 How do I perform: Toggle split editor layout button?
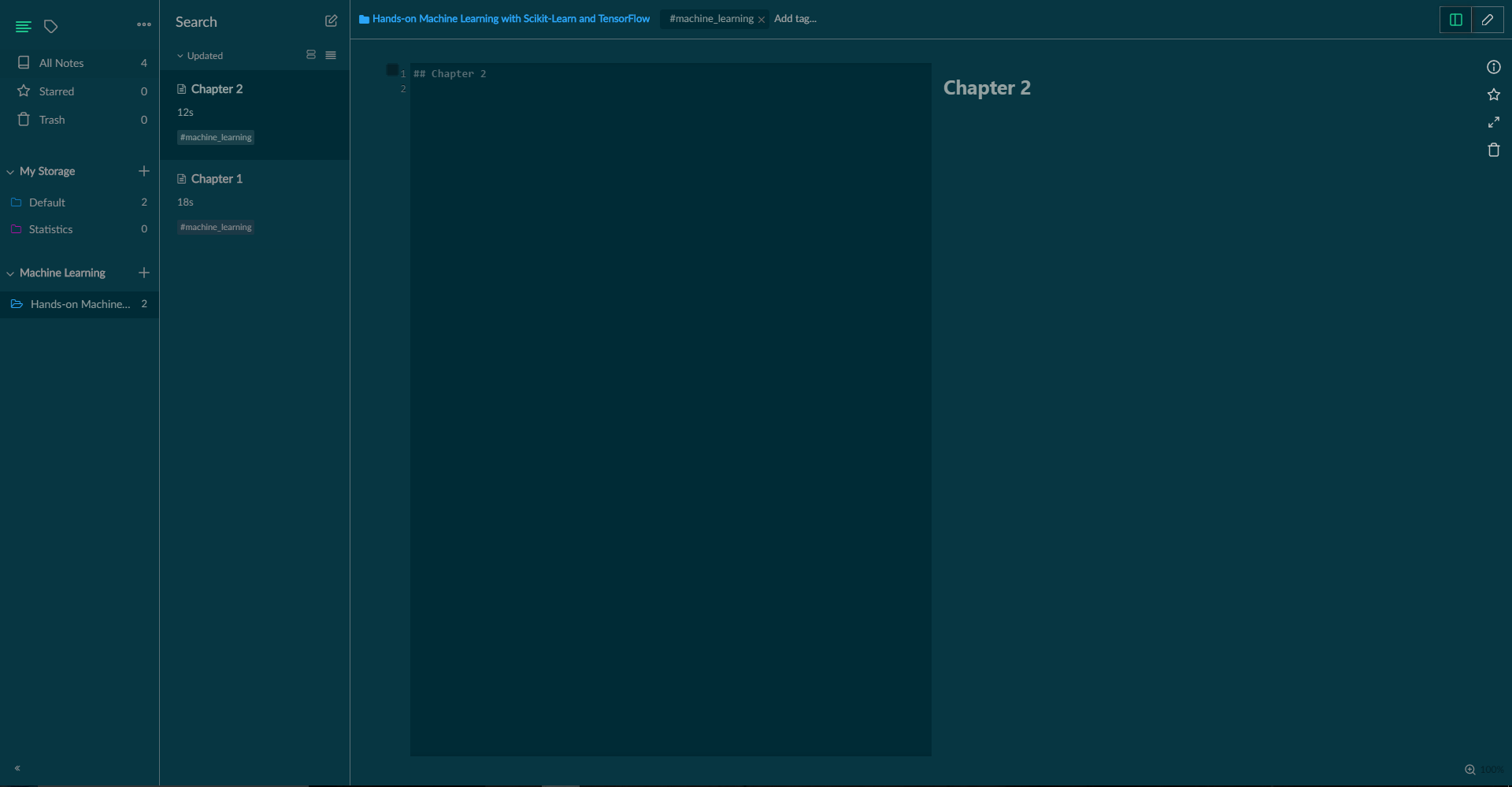(1455, 20)
